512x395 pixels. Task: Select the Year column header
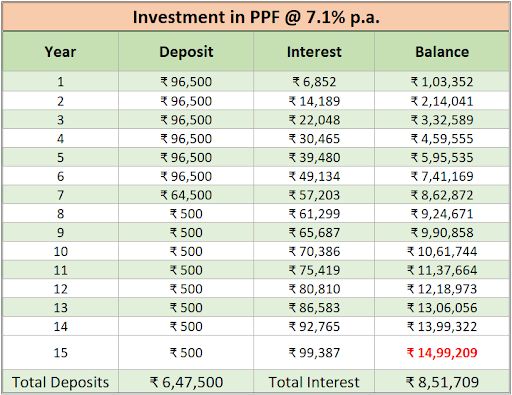[60, 52]
